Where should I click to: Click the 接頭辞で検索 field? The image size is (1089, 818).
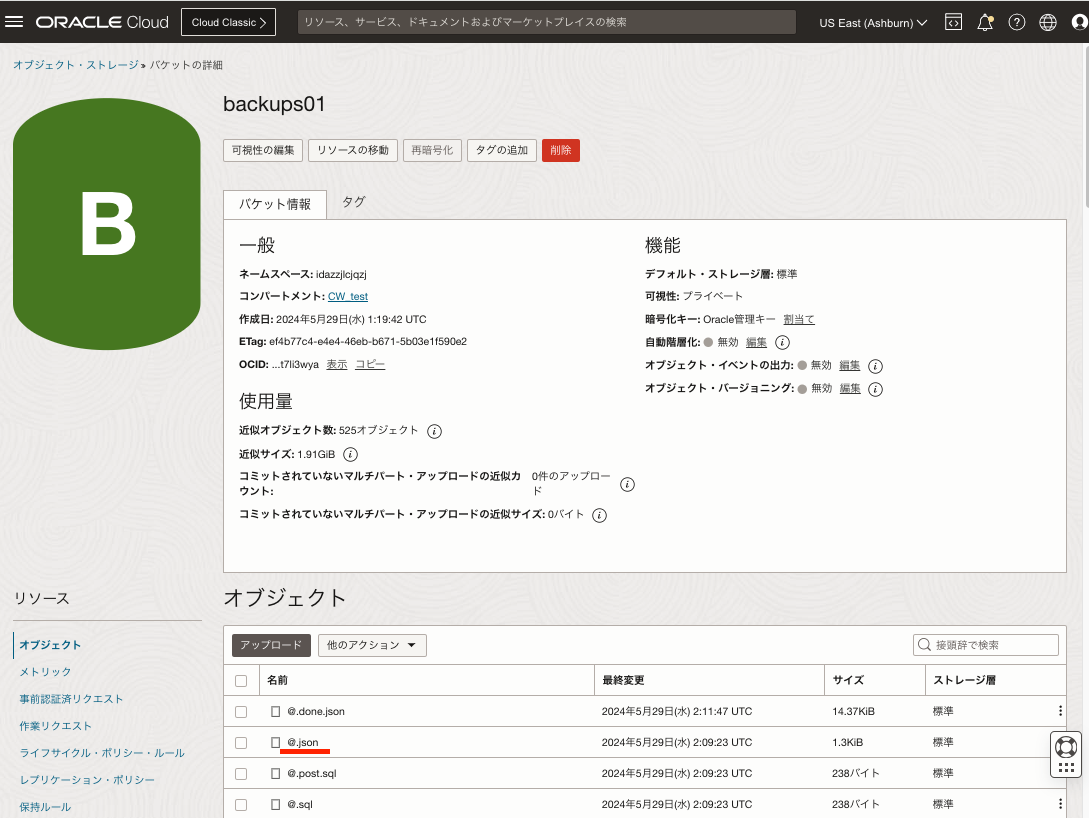click(x=986, y=645)
